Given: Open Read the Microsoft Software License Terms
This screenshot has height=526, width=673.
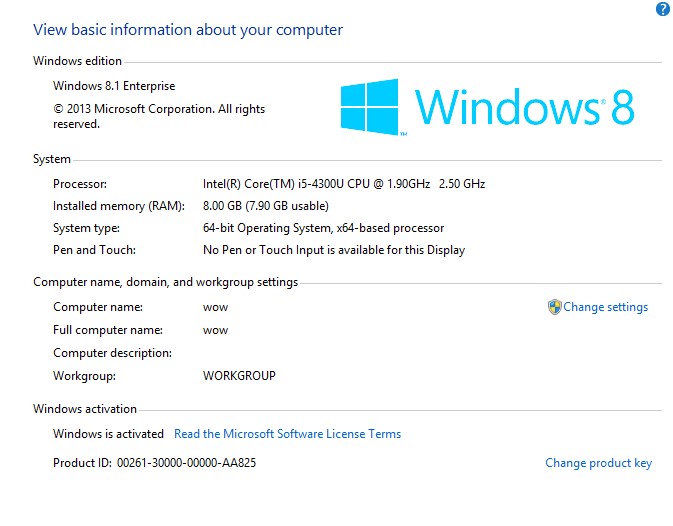Looking at the screenshot, I should (287, 434).
